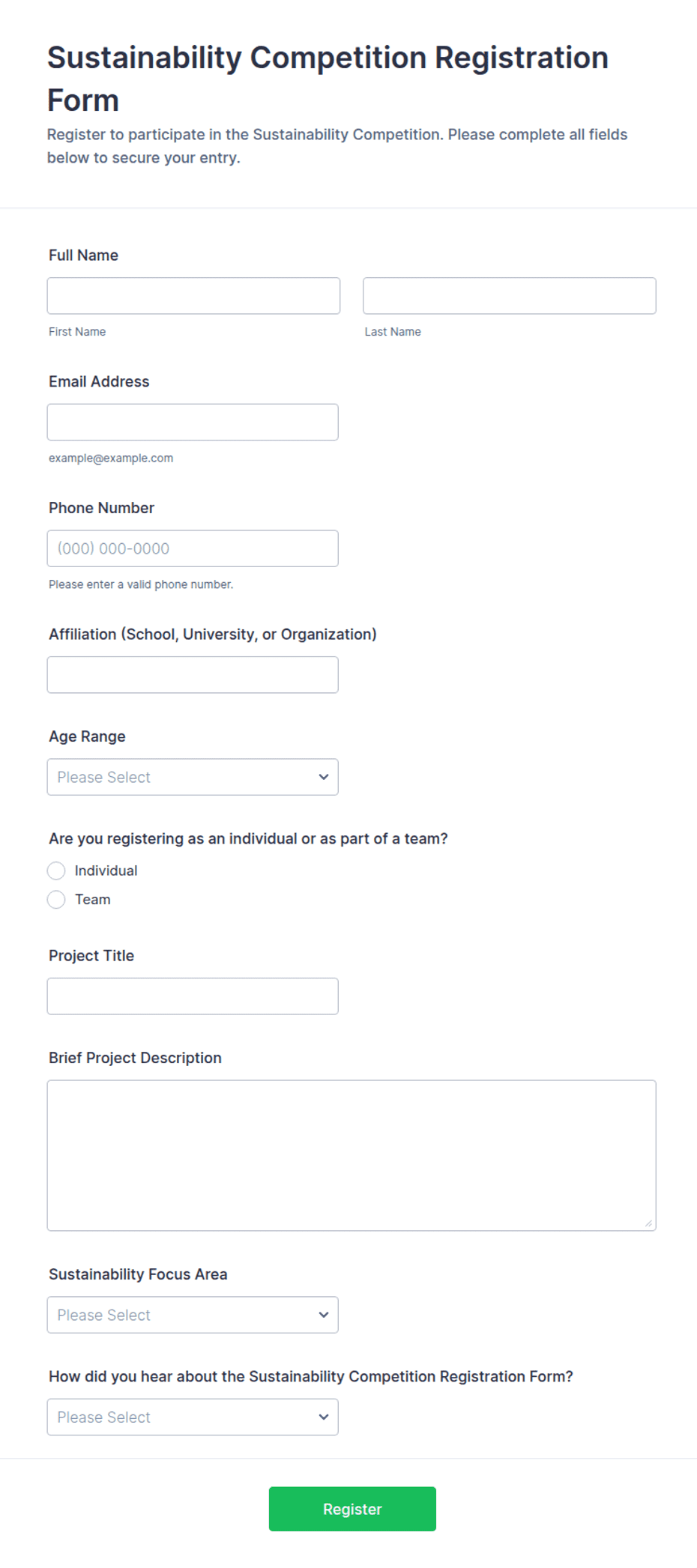
Task: Click the Phone Number field
Action: click(x=193, y=548)
